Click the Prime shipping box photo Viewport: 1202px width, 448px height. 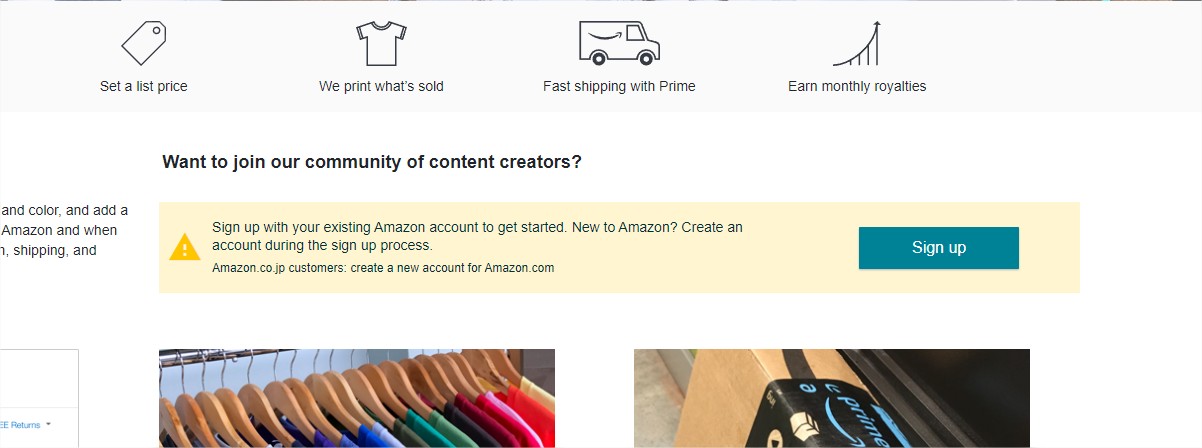832,398
